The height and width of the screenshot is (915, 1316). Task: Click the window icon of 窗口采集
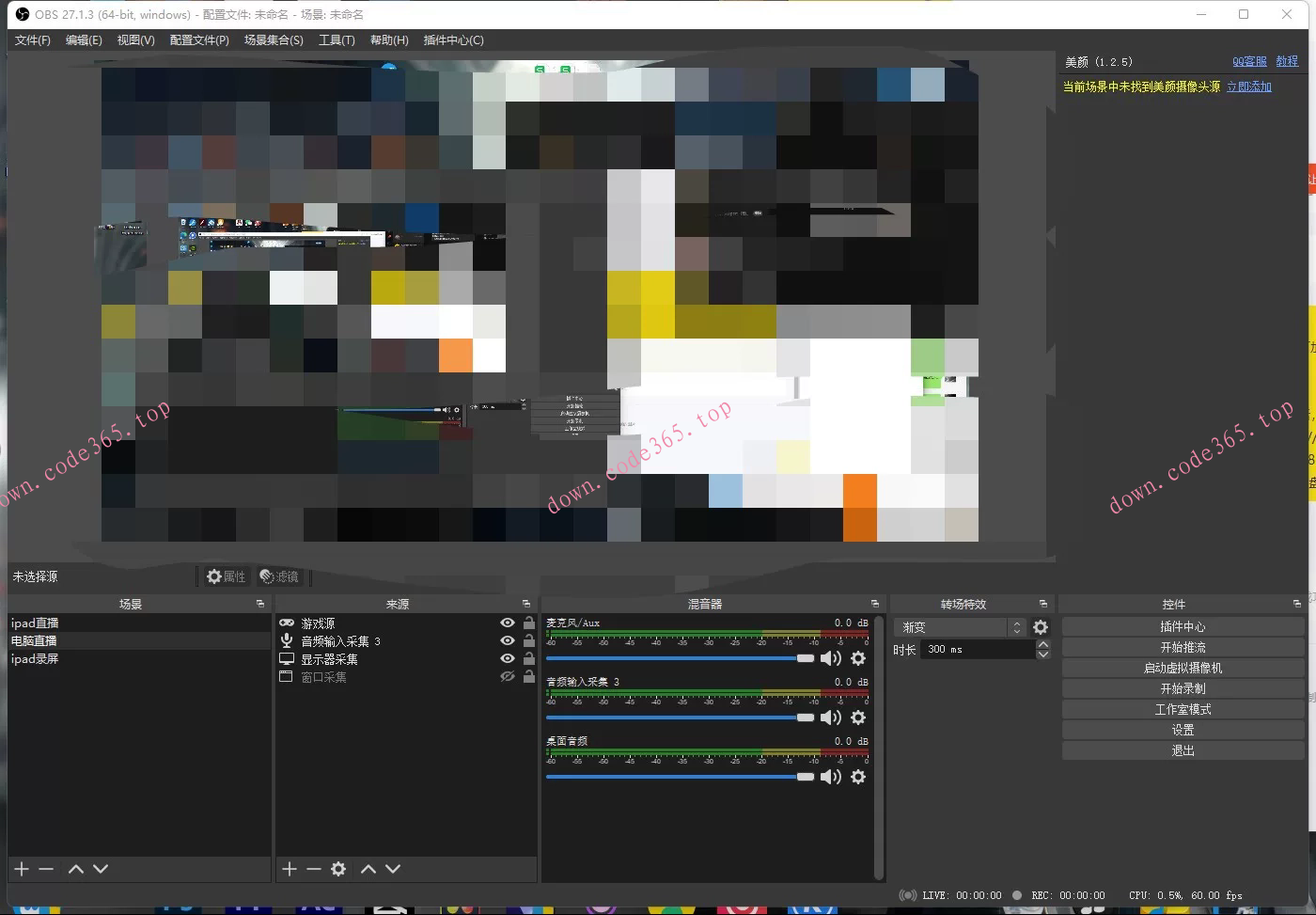pos(287,676)
